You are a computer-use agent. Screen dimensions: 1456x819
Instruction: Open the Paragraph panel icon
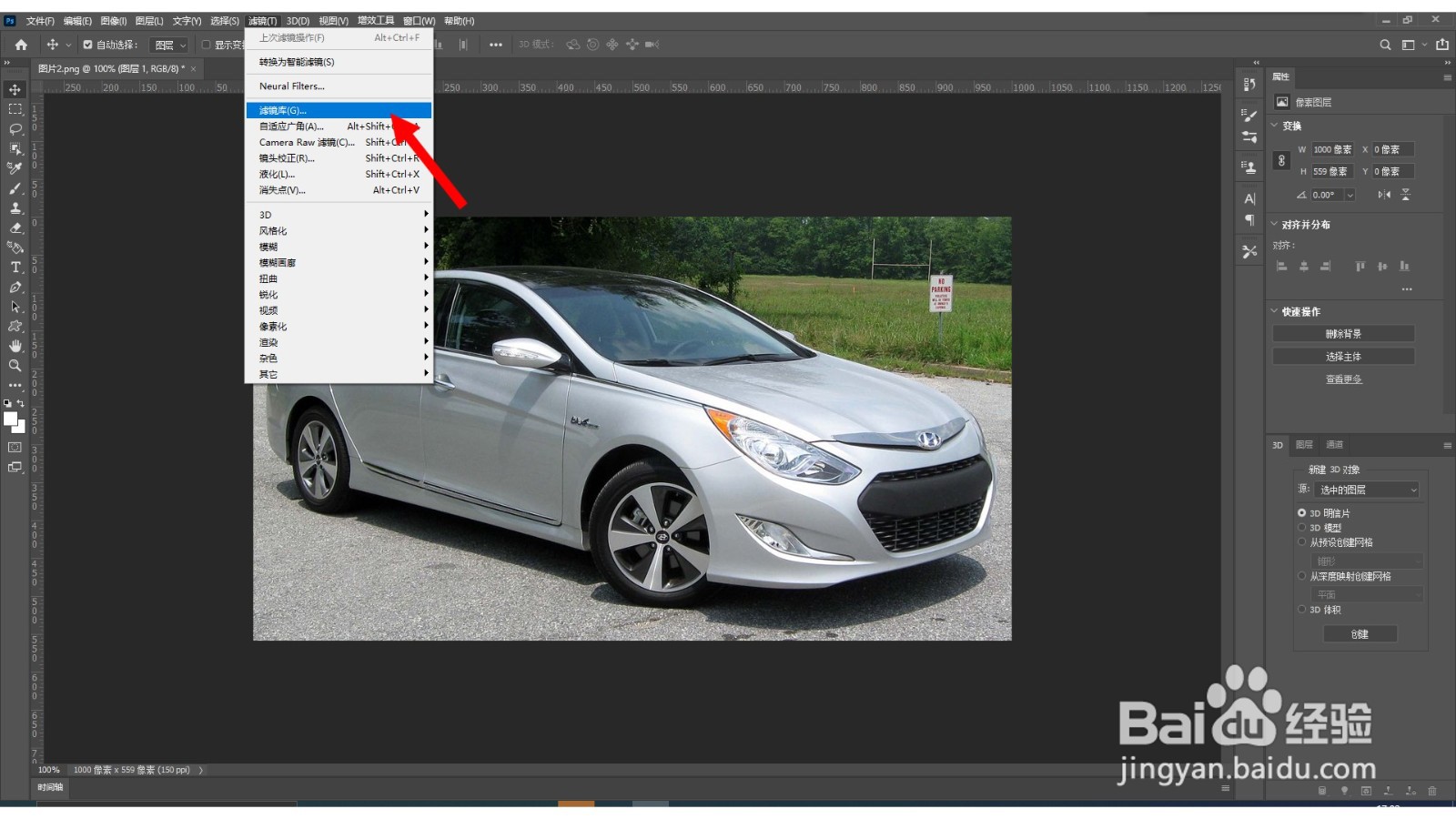click(1249, 220)
